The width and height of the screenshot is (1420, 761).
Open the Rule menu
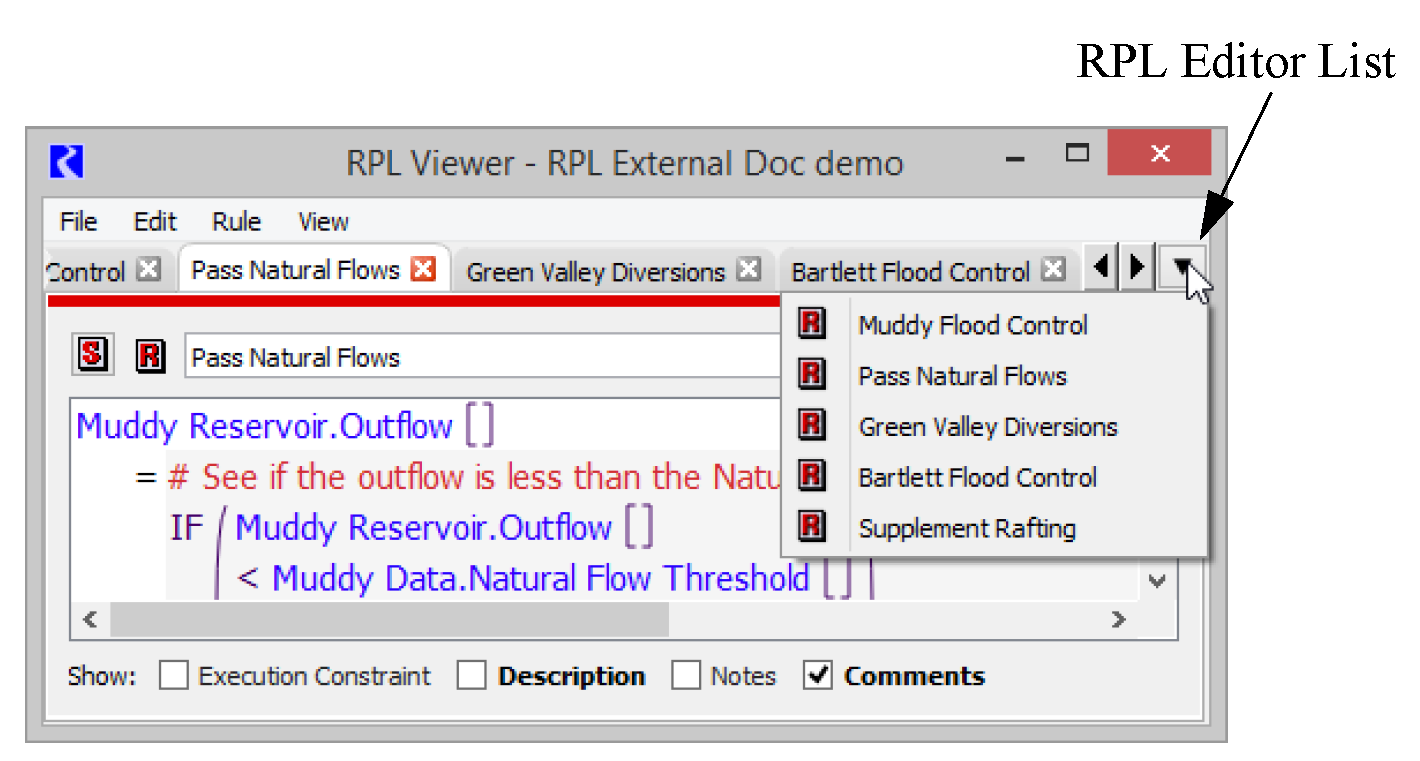[236, 222]
